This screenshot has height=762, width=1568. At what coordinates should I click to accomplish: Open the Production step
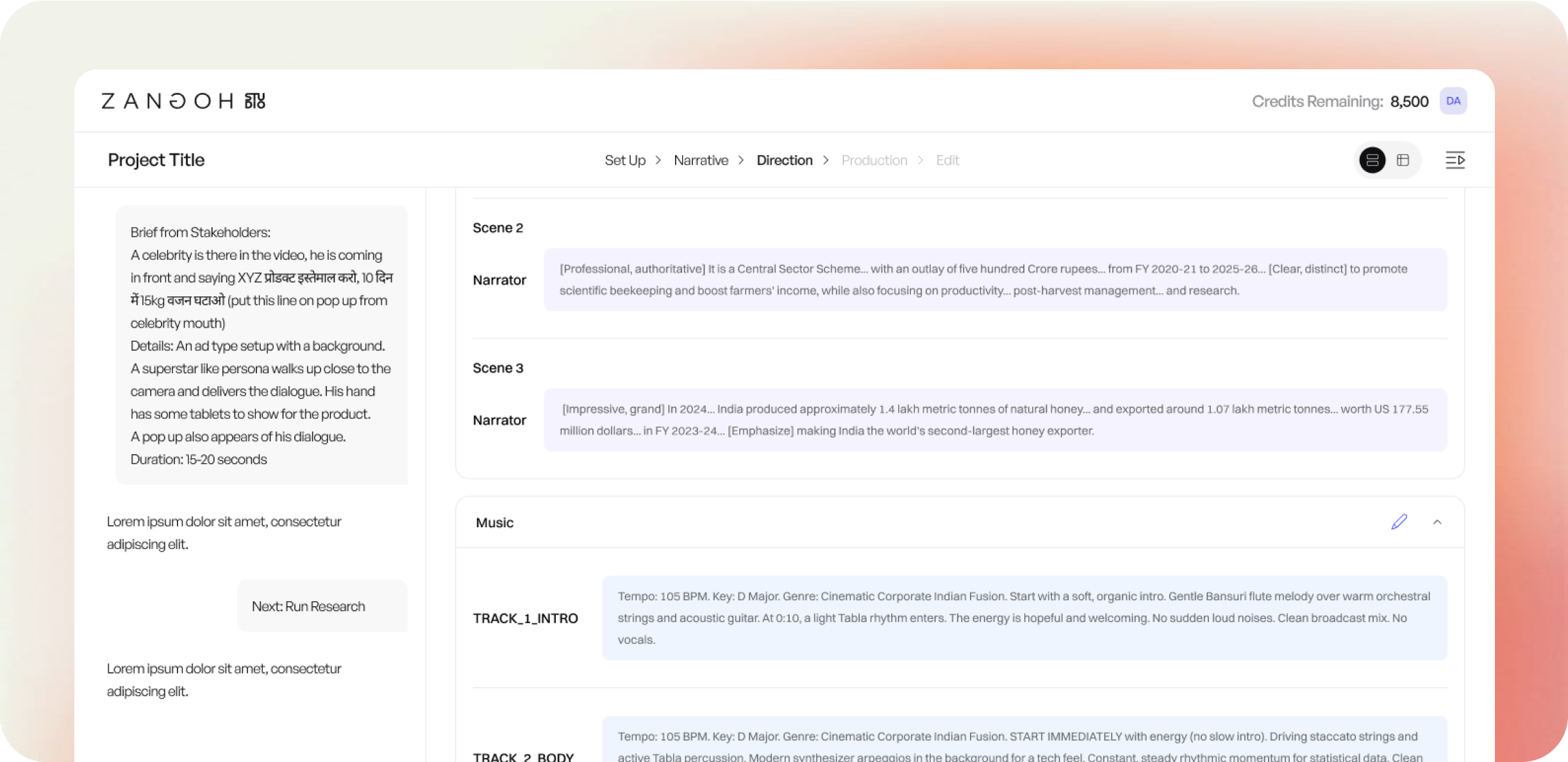pos(874,160)
